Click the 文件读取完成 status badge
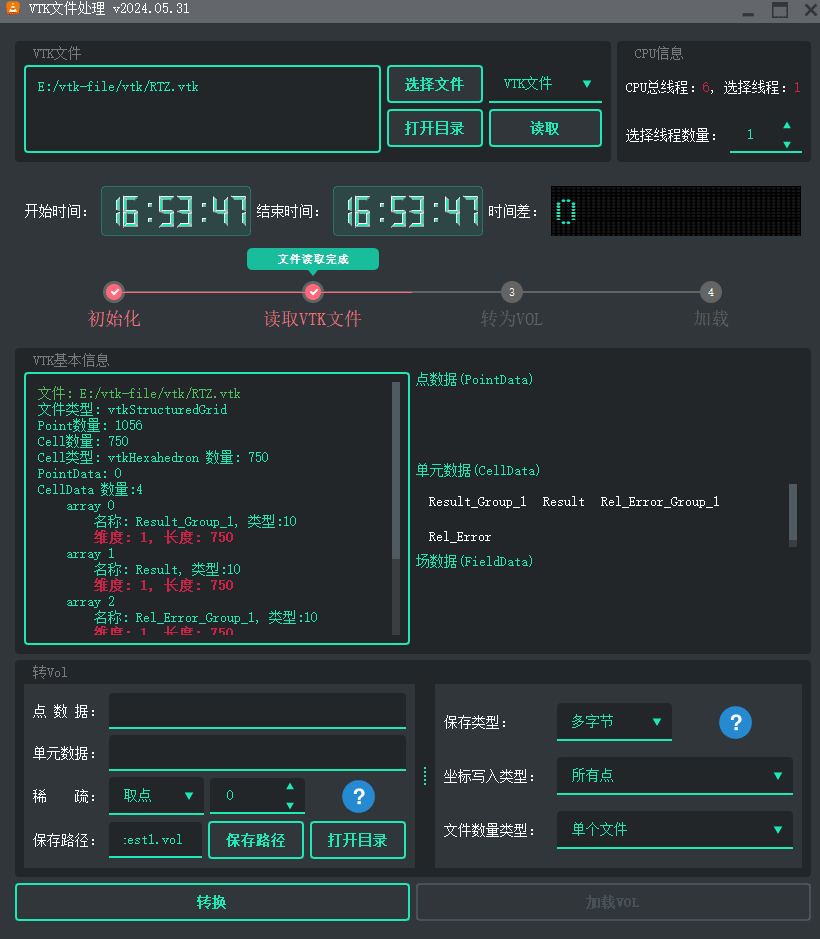820x939 pixels. (312, 258)
